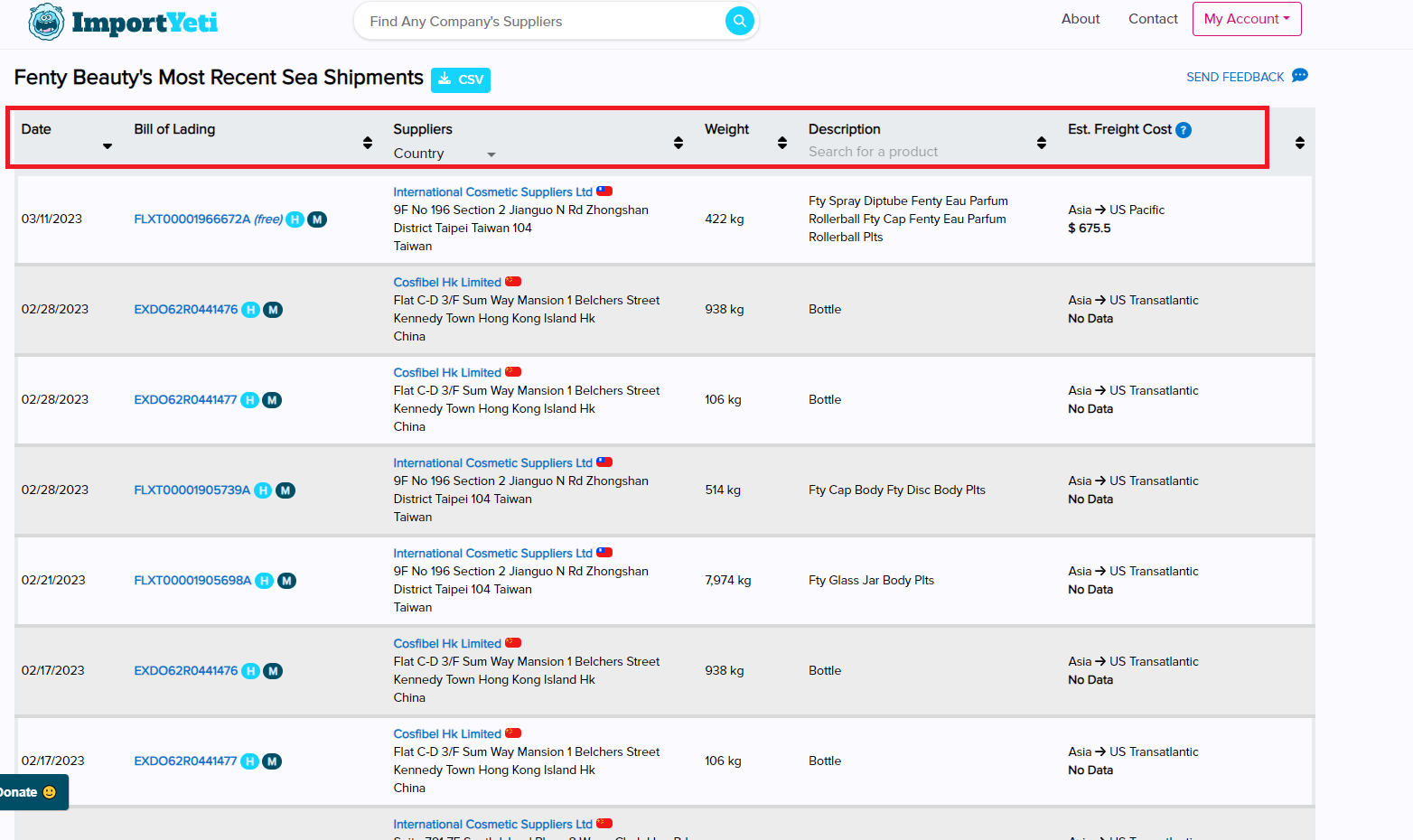Click H badge for 02/28/2023 EXDO62R0441476

tap(251, 310)
